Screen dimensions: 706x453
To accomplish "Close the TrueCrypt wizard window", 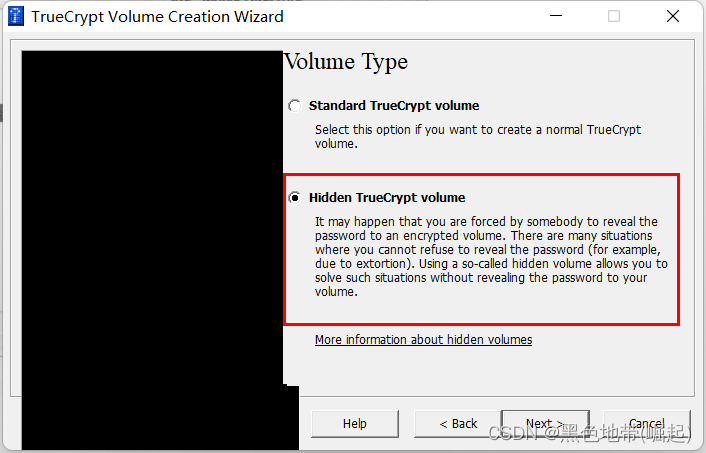I will [673, 16].
